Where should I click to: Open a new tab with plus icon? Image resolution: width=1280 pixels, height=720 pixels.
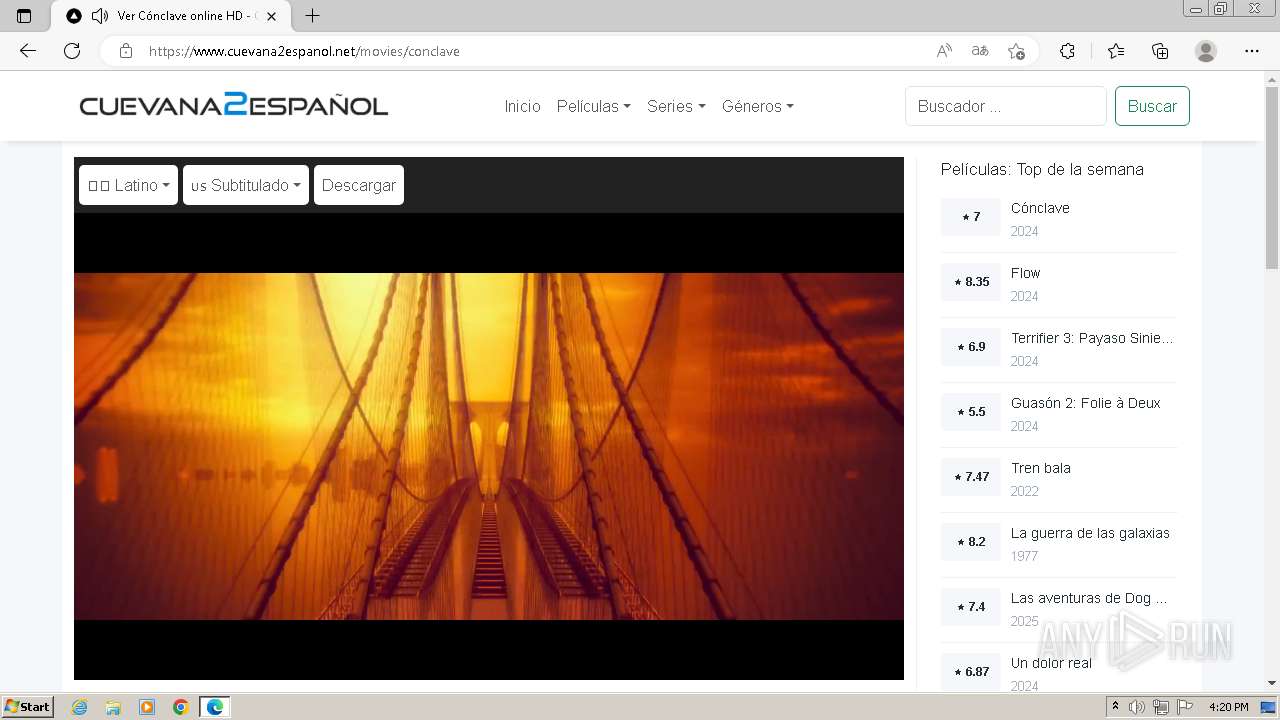pyautogui.click(x=312, y=16)
